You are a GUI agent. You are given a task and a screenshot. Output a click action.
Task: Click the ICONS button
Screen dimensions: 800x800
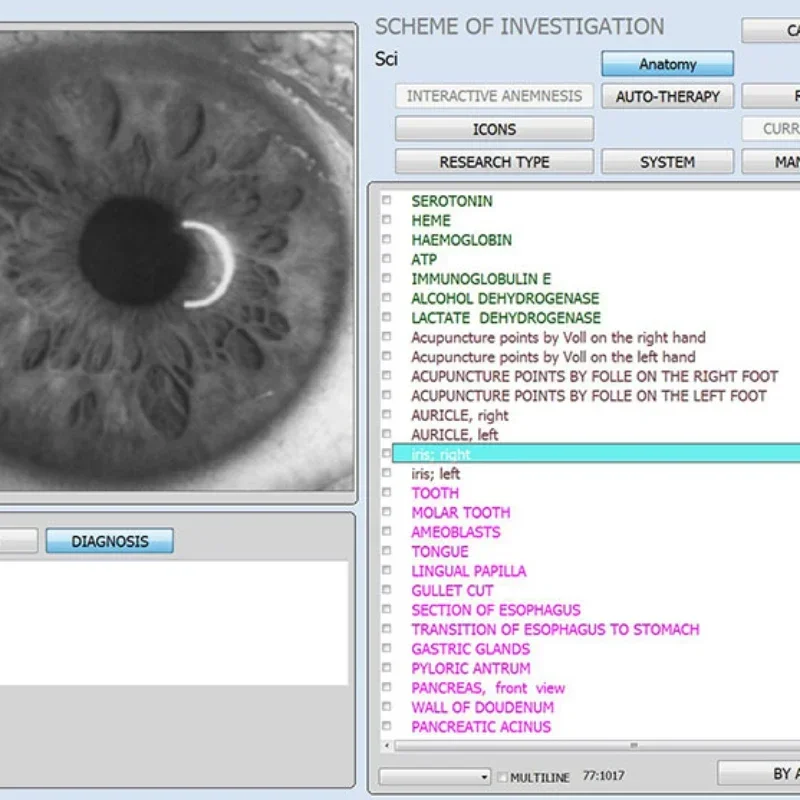494,129
